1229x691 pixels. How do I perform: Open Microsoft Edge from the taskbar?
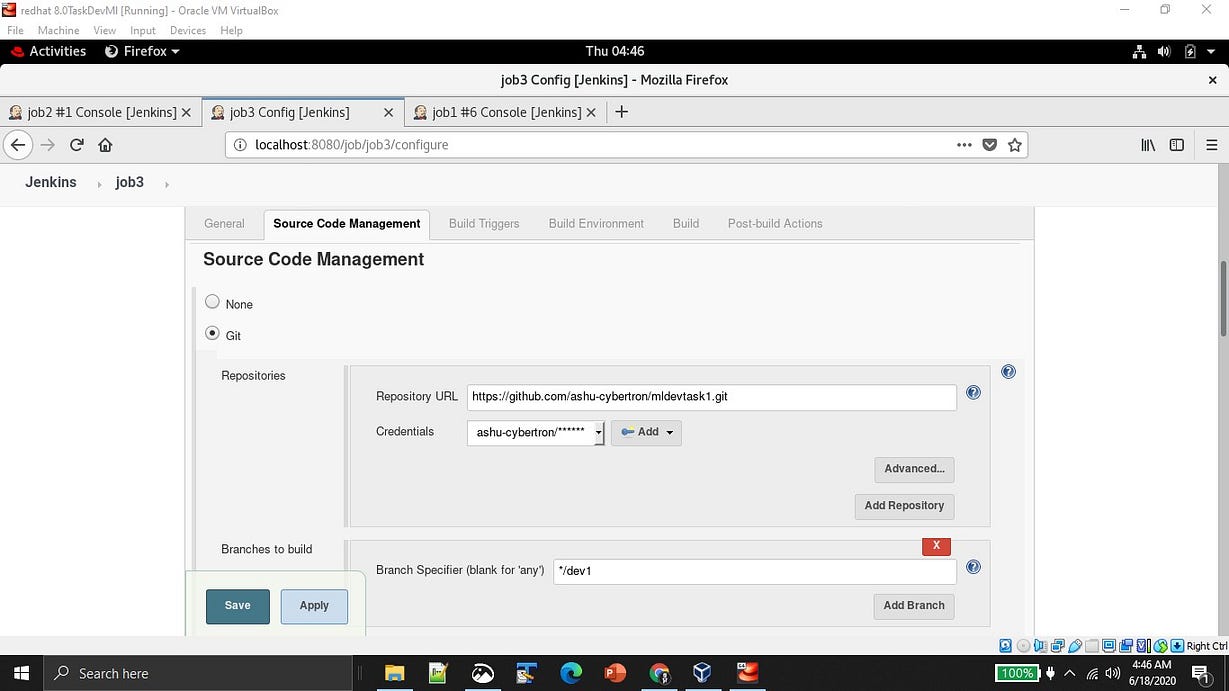571,673
